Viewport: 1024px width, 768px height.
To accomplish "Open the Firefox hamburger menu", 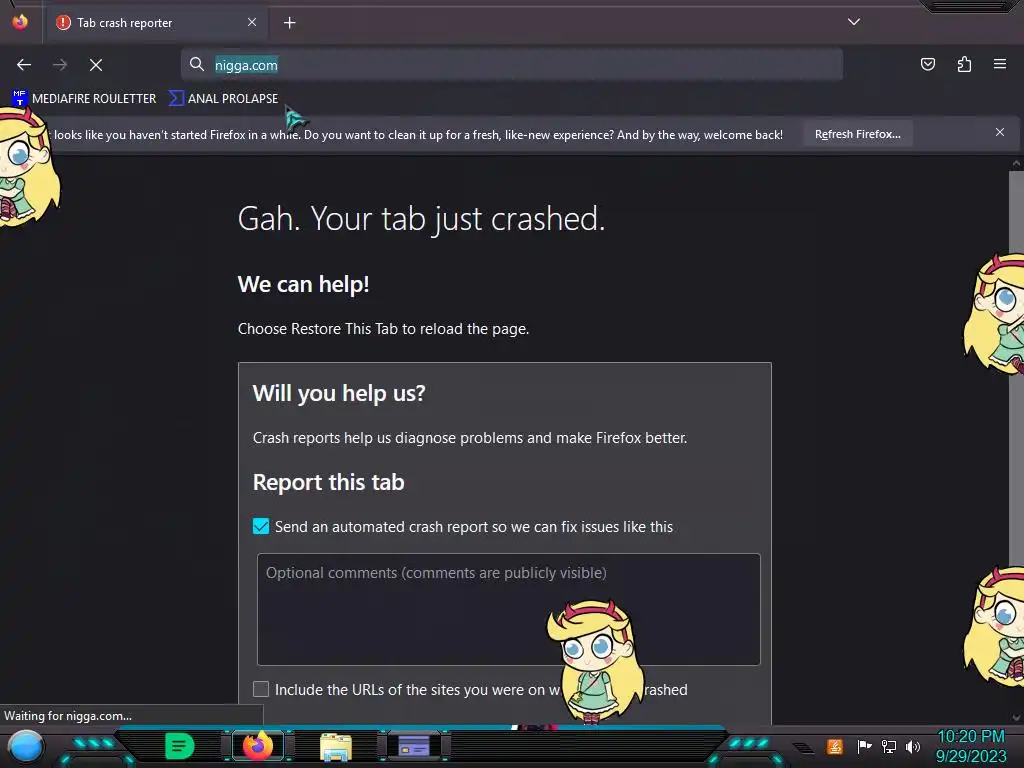I will tap(1000, 64).
